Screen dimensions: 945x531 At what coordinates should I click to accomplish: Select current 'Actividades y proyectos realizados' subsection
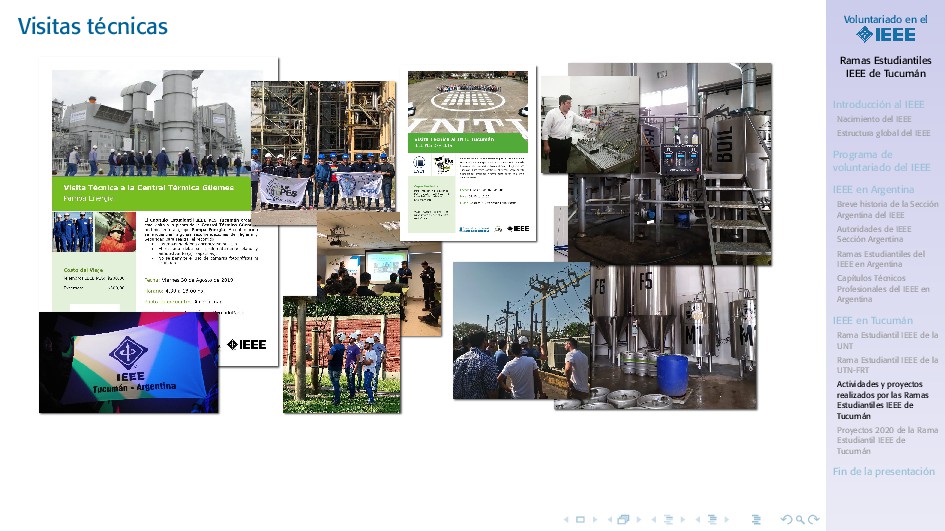882,400
